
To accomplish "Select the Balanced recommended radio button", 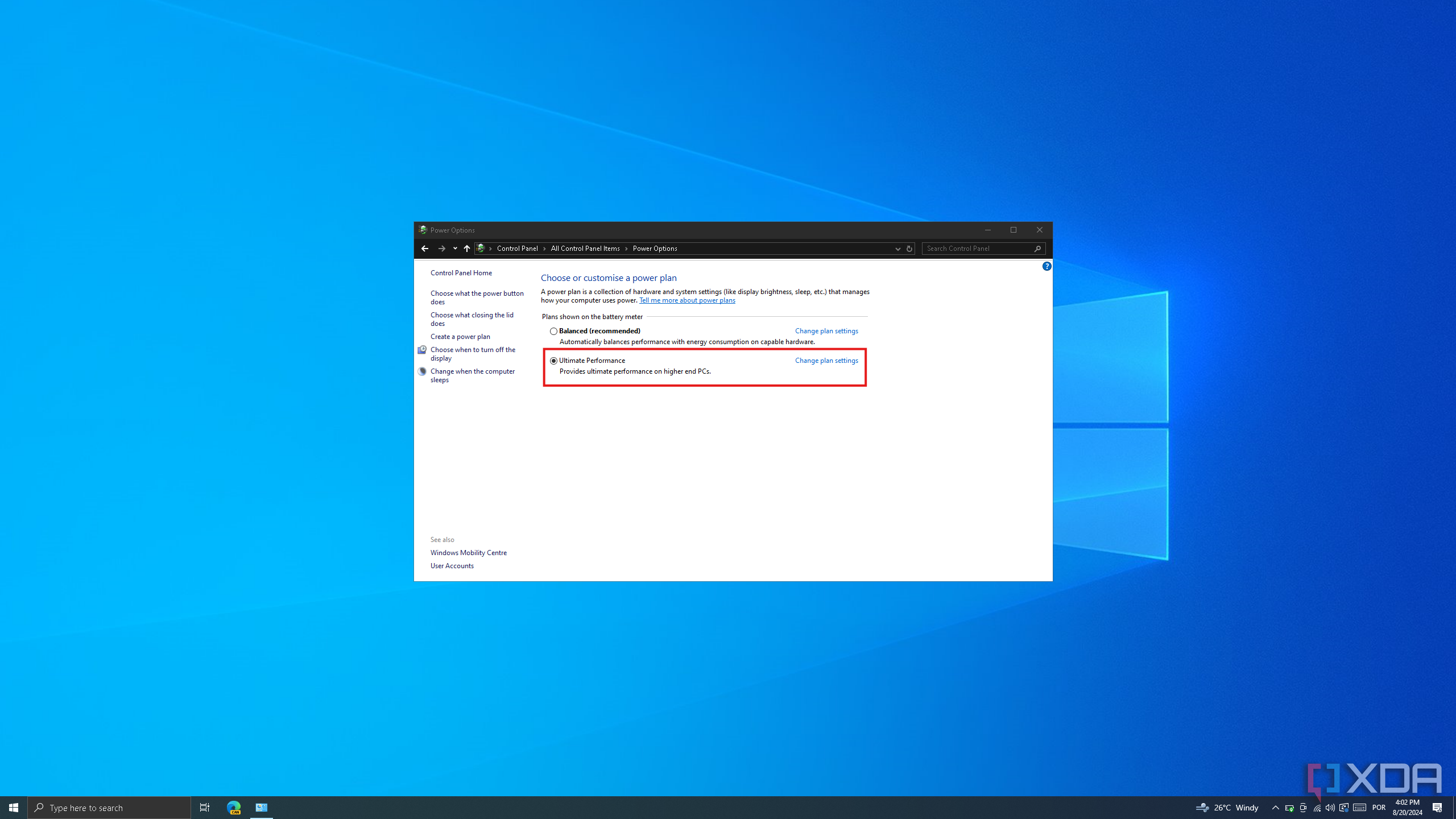I will (x=553, y=331).
